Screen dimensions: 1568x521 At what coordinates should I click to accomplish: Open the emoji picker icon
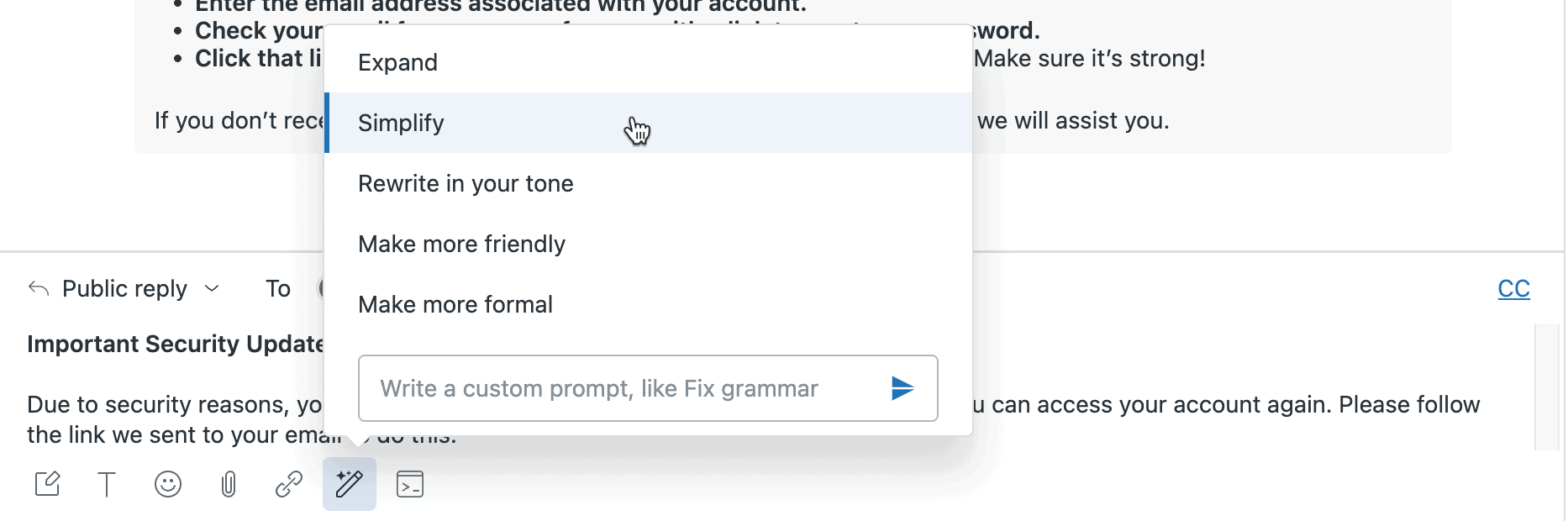coord(168,484)
